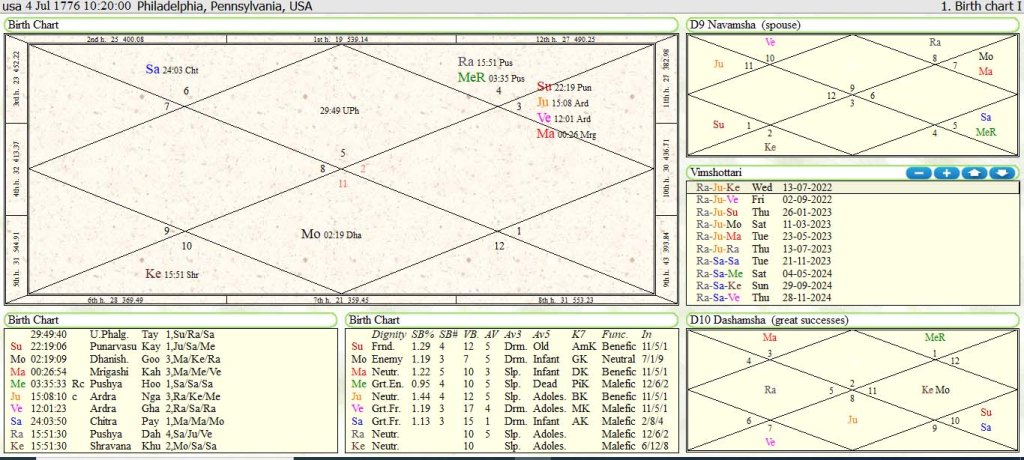Select the Dignity column header in planet table
Viewport: 1024px width, 460px height.
pos(388,333)
